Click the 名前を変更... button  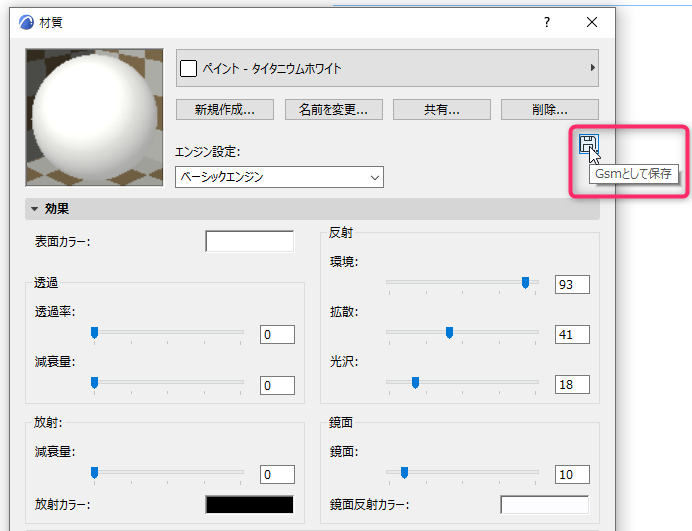tap(334, 109)
